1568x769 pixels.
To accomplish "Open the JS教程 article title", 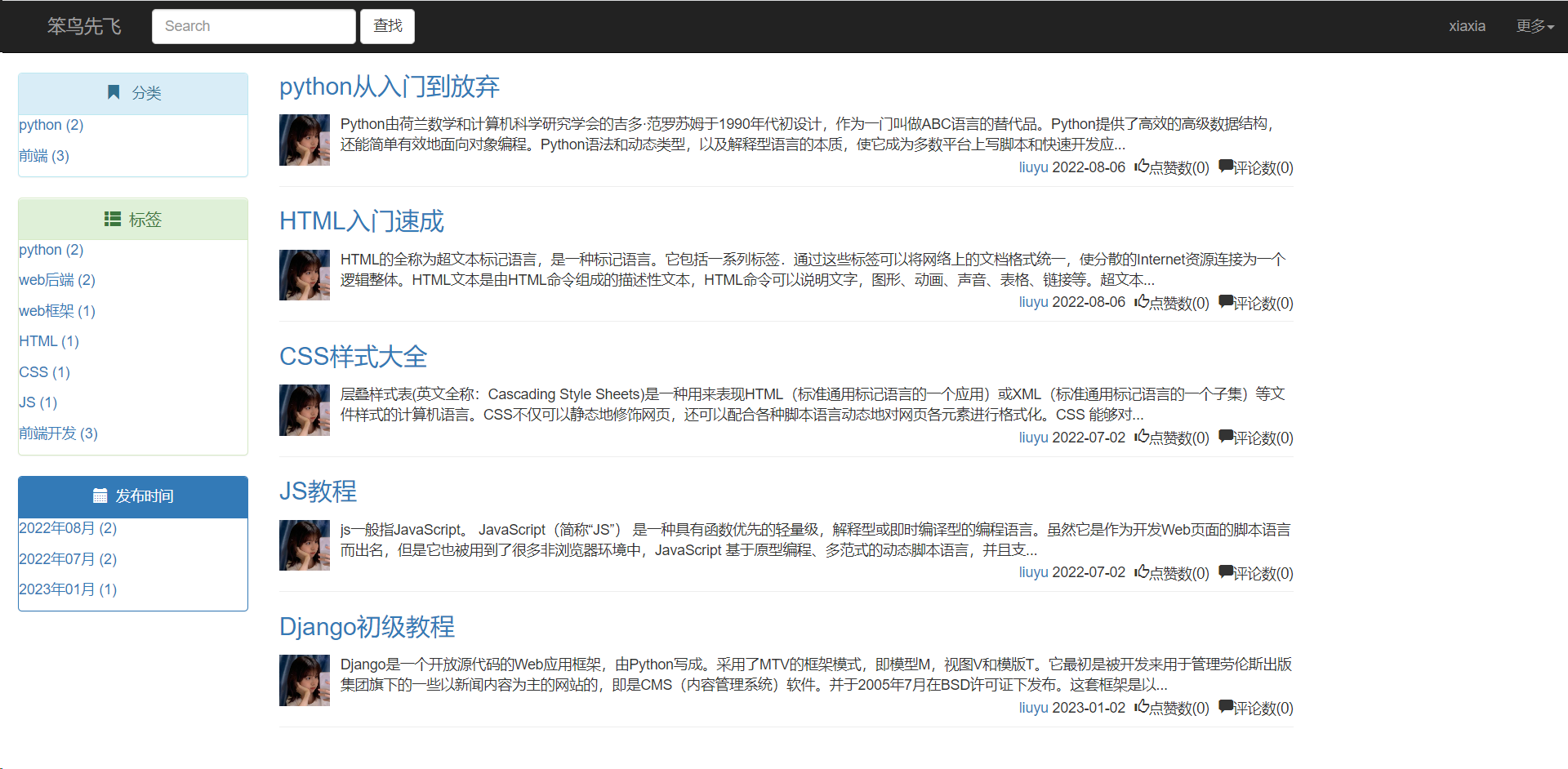I will [318, 491].
